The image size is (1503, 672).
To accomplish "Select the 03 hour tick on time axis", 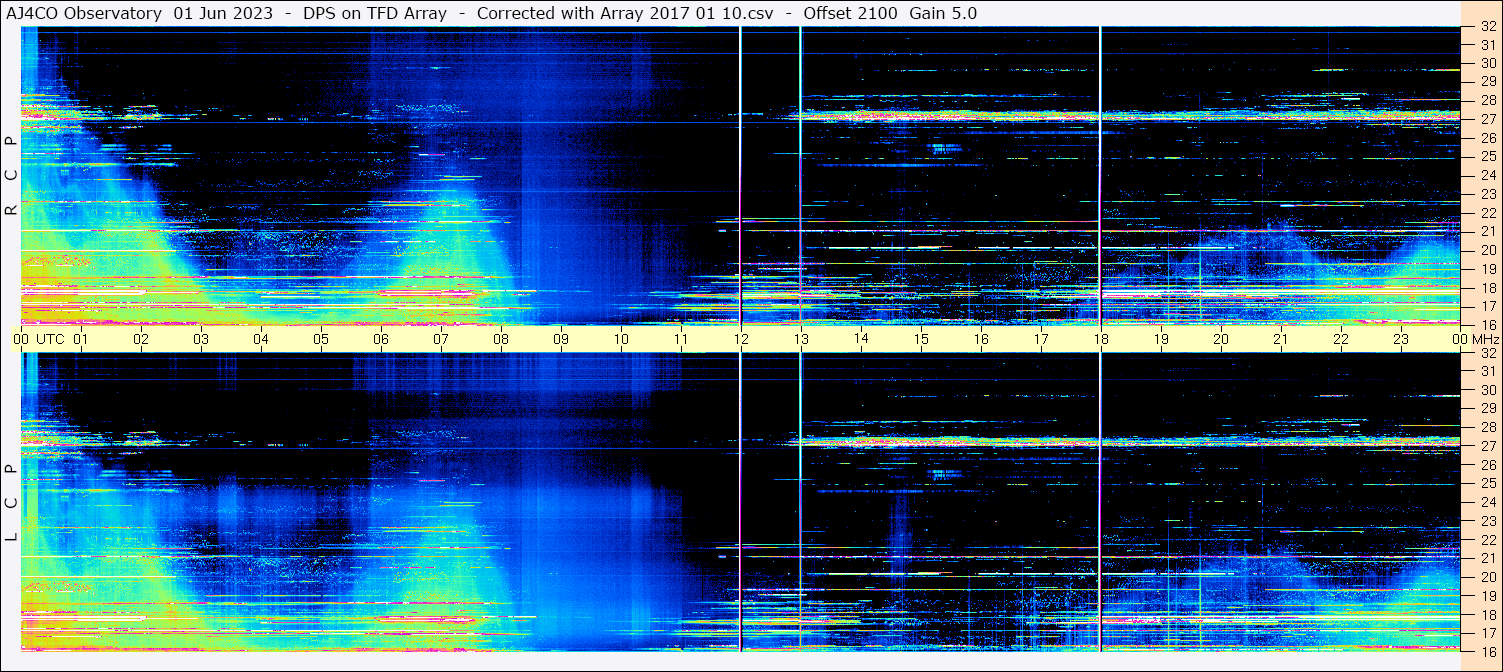I will point(201,339).
